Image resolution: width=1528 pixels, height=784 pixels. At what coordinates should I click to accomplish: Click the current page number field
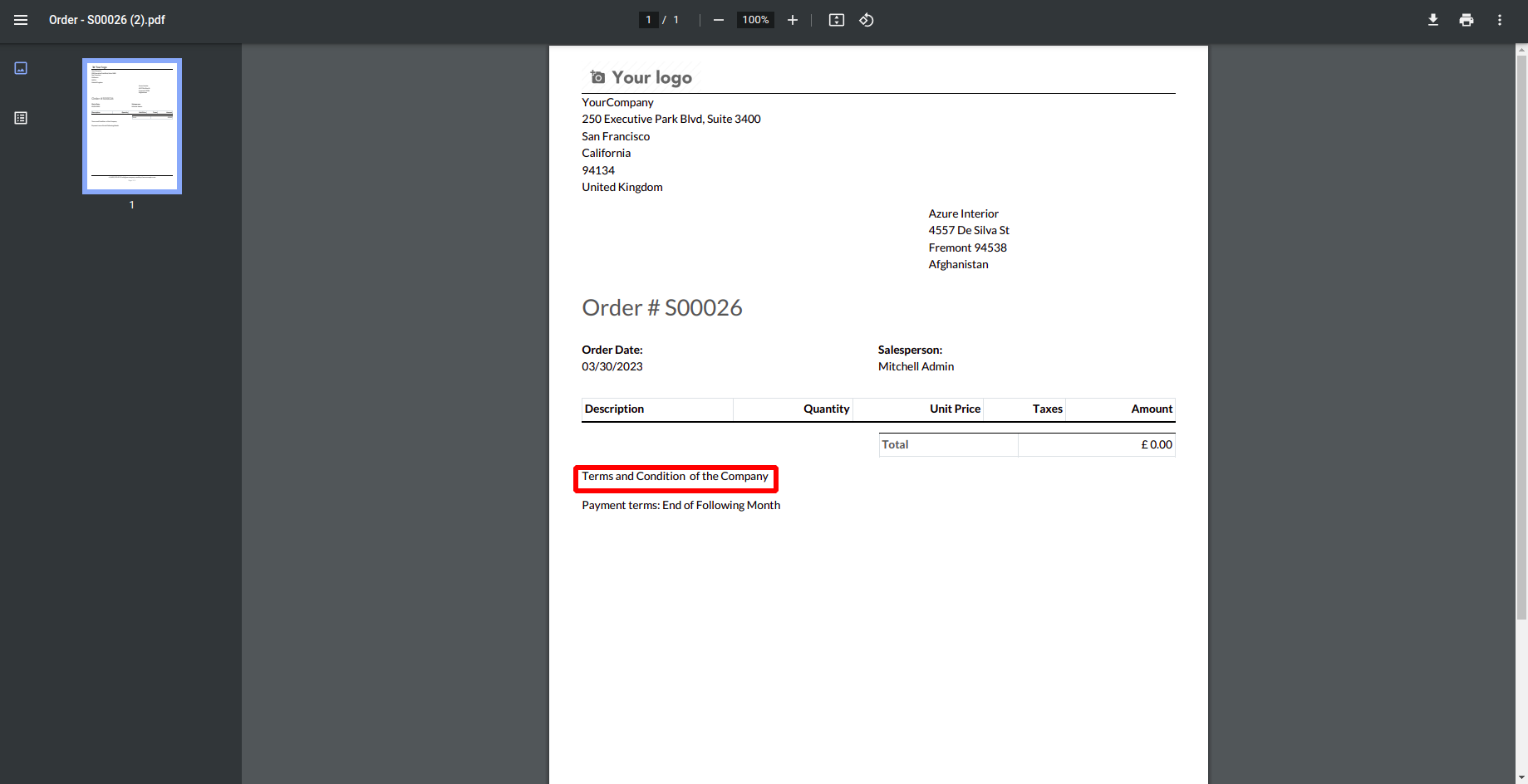pyautogui.click(x=648, y=20)
